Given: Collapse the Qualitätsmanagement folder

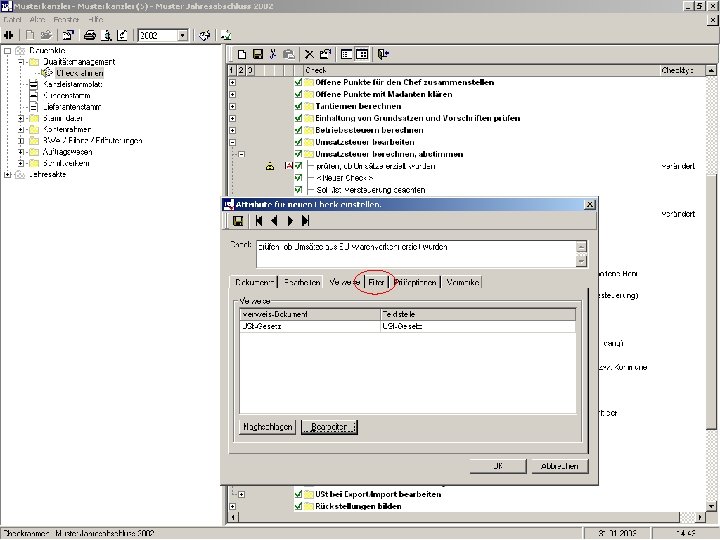Looking at the screenshot, I should (x=21, y=62).
